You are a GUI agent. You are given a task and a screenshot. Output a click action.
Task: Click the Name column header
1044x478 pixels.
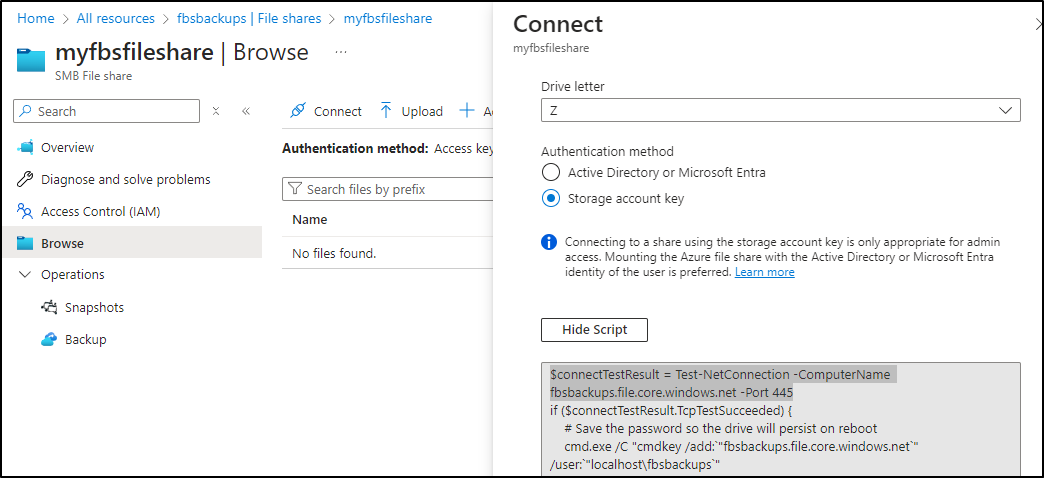pos(310,220)
